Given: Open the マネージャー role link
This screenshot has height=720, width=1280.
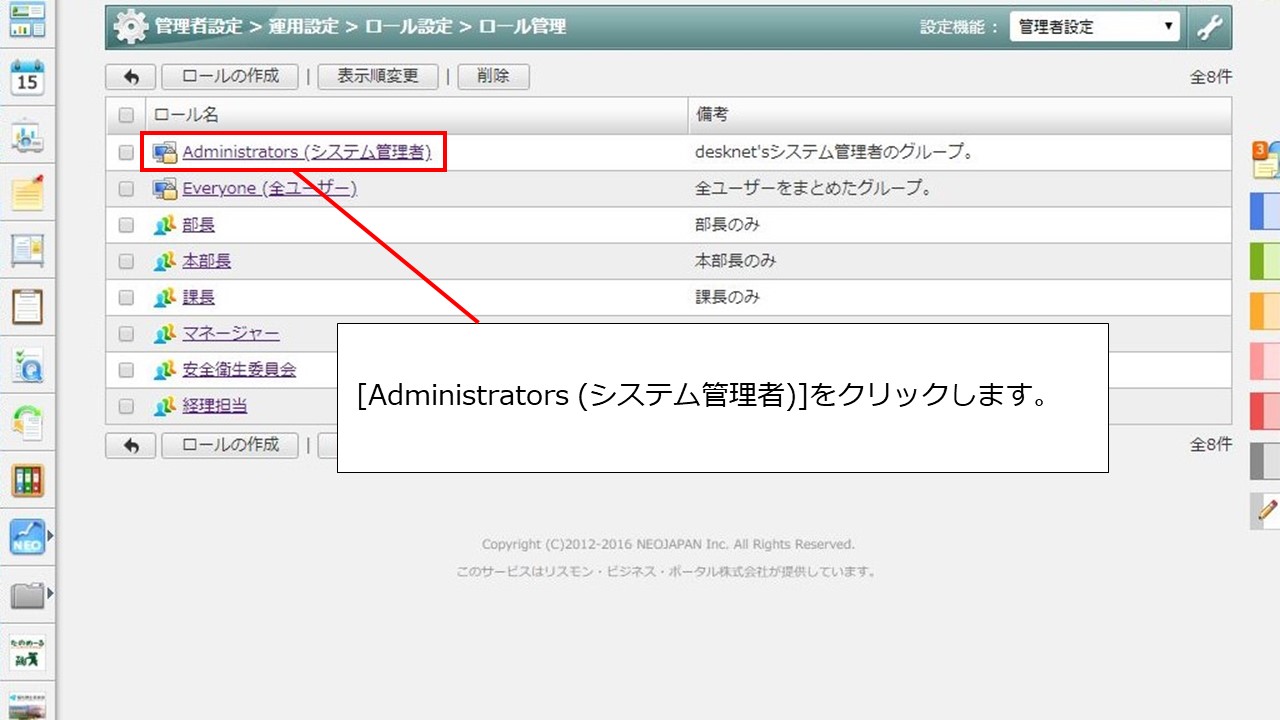Looking at the screenshot, I should pyautogui.click(x=231, y=334).
